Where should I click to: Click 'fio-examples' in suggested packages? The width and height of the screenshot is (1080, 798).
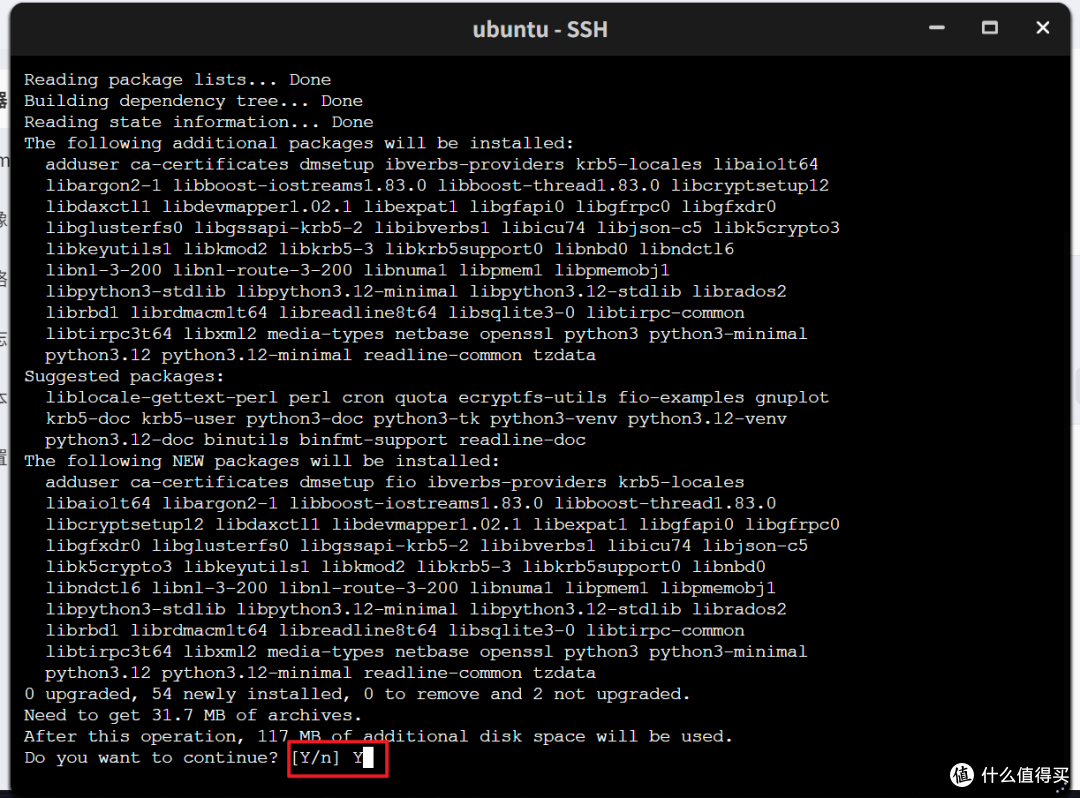681,398
